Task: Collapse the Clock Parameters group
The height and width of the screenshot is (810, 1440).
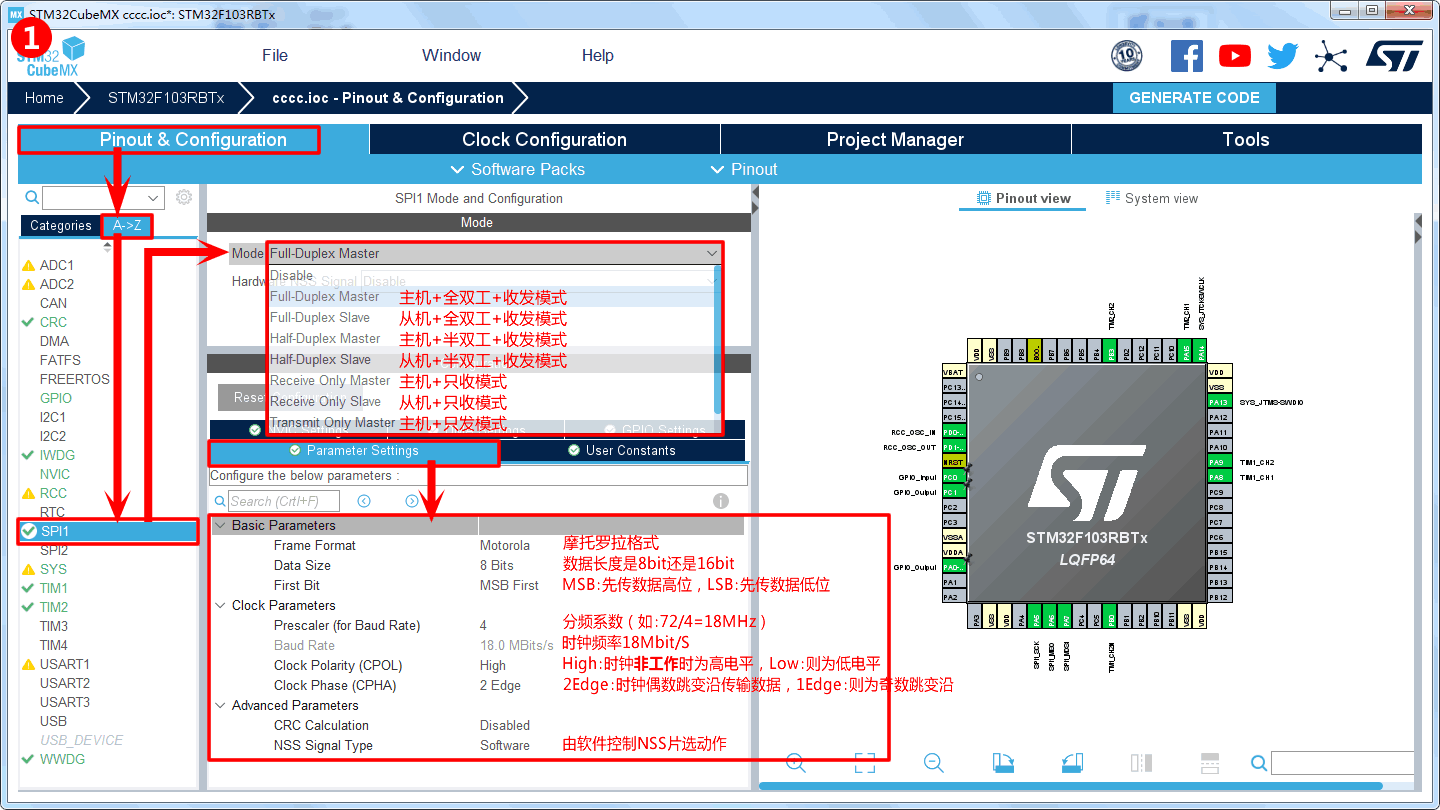Action: (x=220, y=605)
